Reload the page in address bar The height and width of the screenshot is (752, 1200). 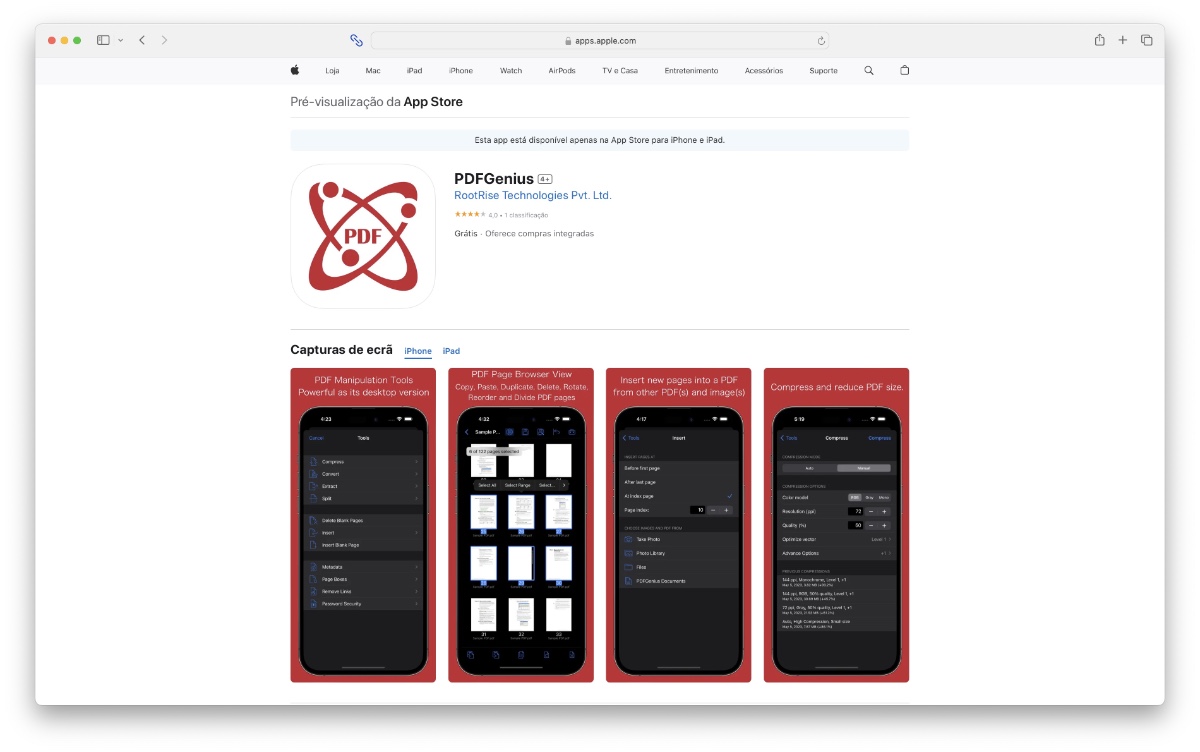[x=821, y=41]
